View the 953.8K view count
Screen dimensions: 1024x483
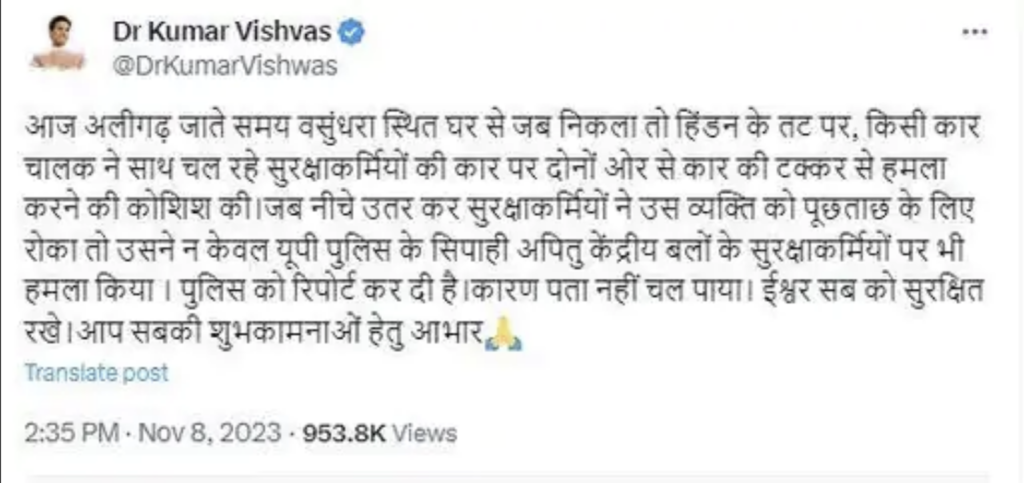tap(344, 433)
